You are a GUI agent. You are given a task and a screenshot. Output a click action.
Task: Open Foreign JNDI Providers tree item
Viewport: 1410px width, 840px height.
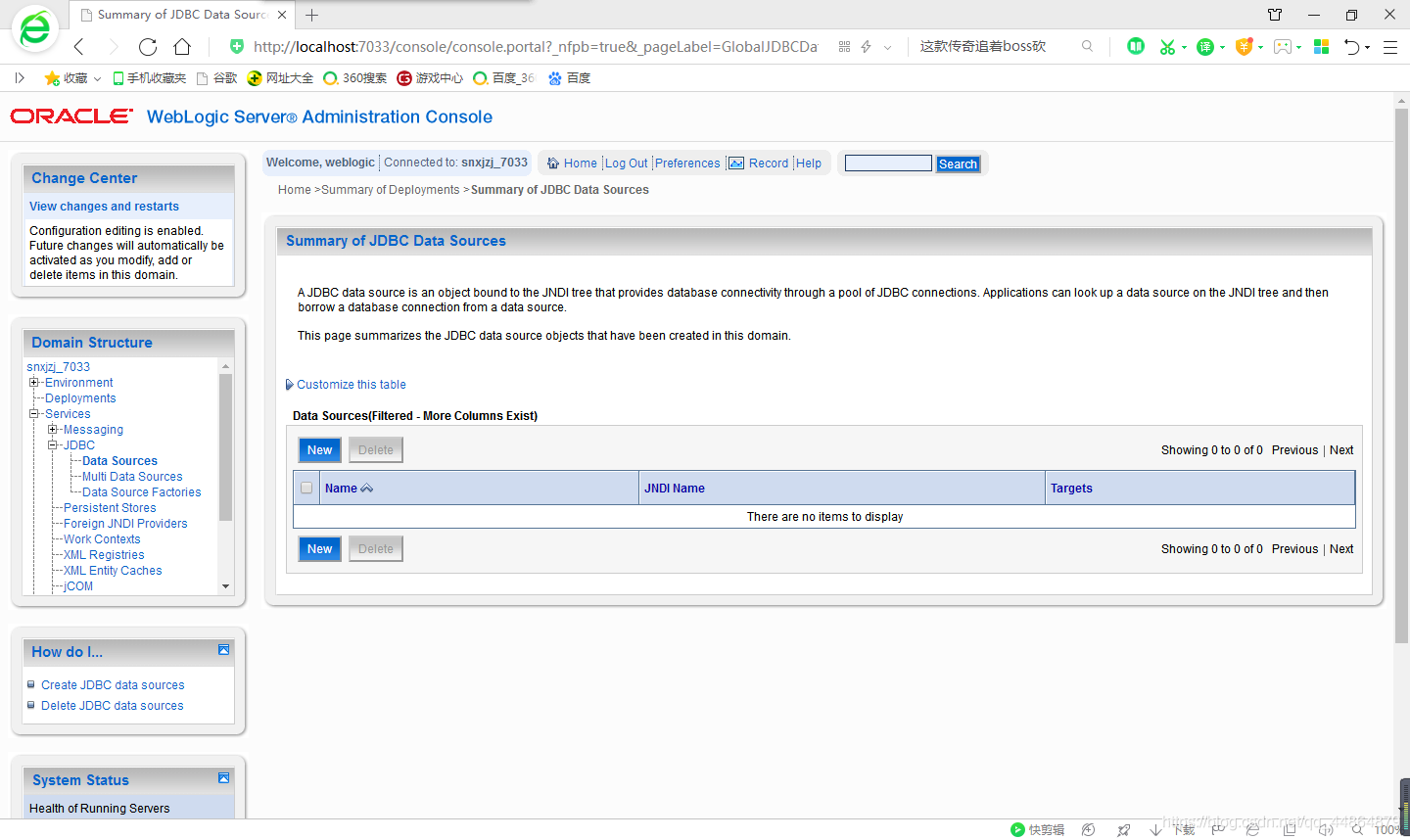point(125,524)
